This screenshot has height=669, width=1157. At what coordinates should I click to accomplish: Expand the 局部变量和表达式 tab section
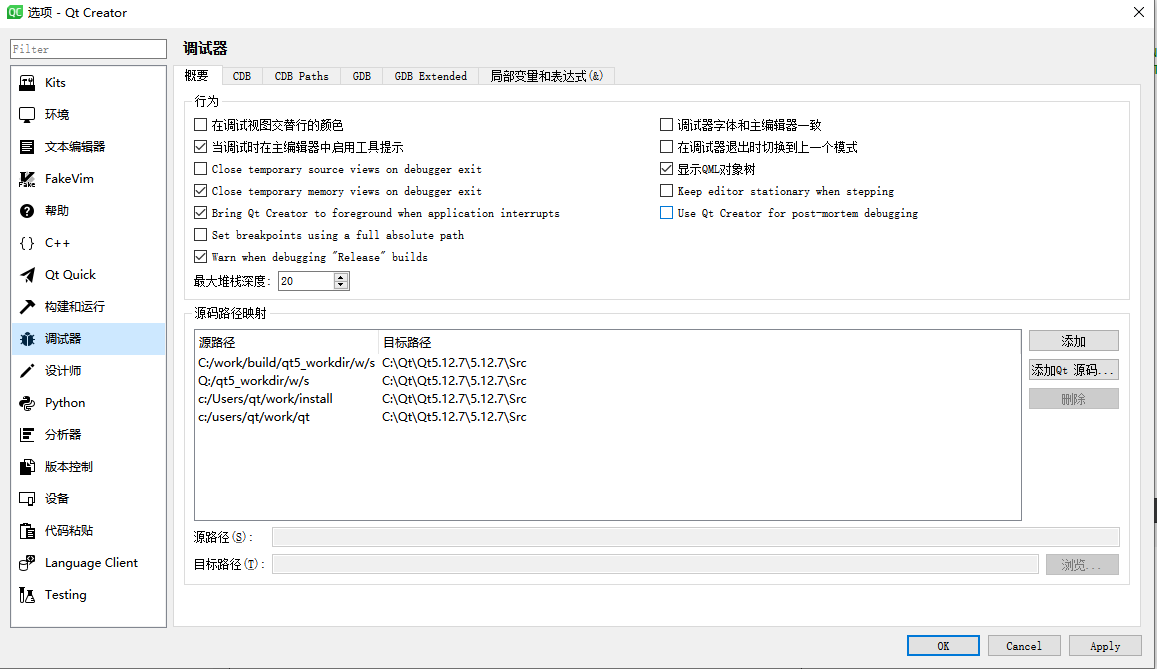click(x=546, y=75)
